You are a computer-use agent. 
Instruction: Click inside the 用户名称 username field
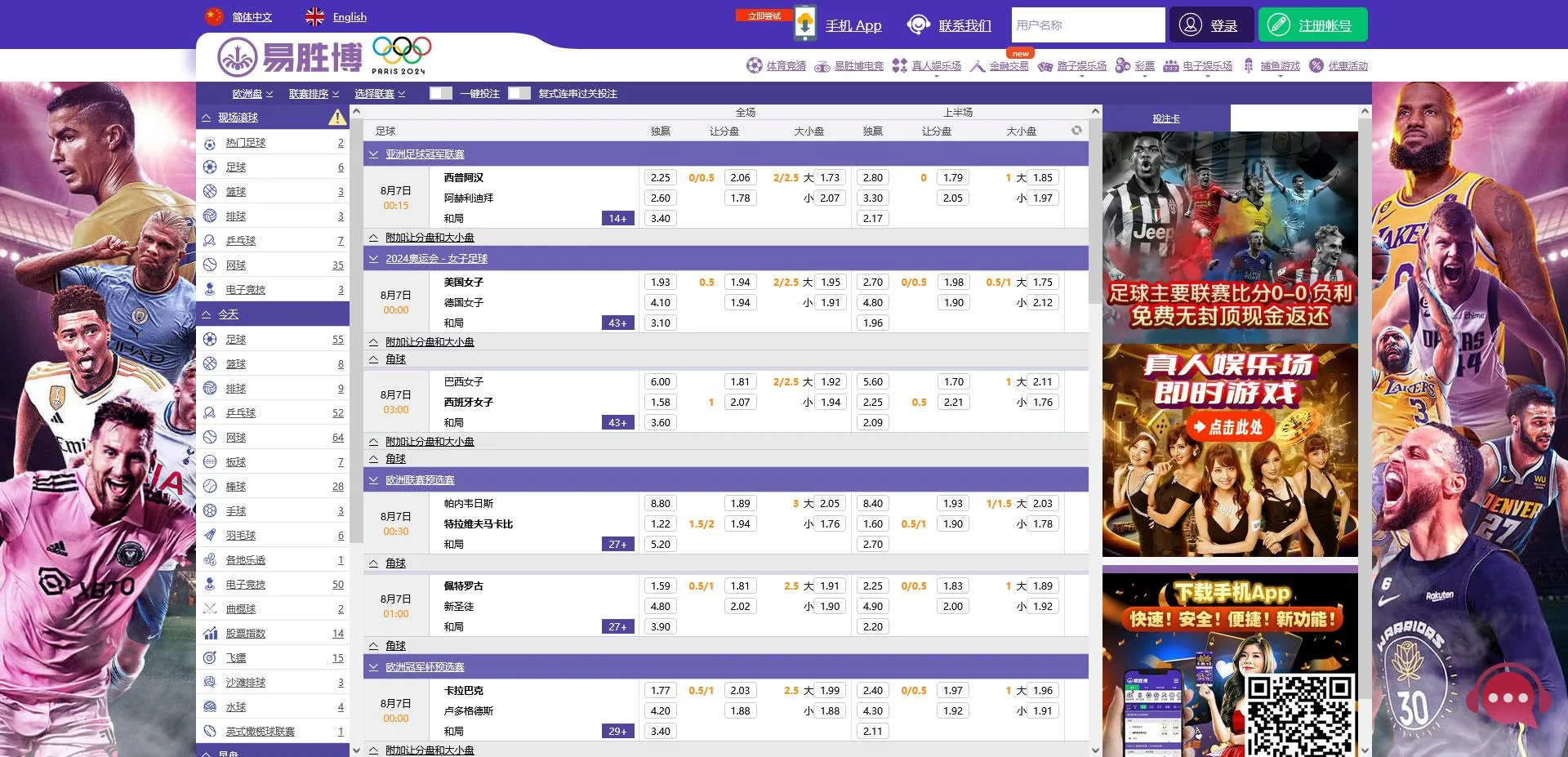(x=1087, y=24)
